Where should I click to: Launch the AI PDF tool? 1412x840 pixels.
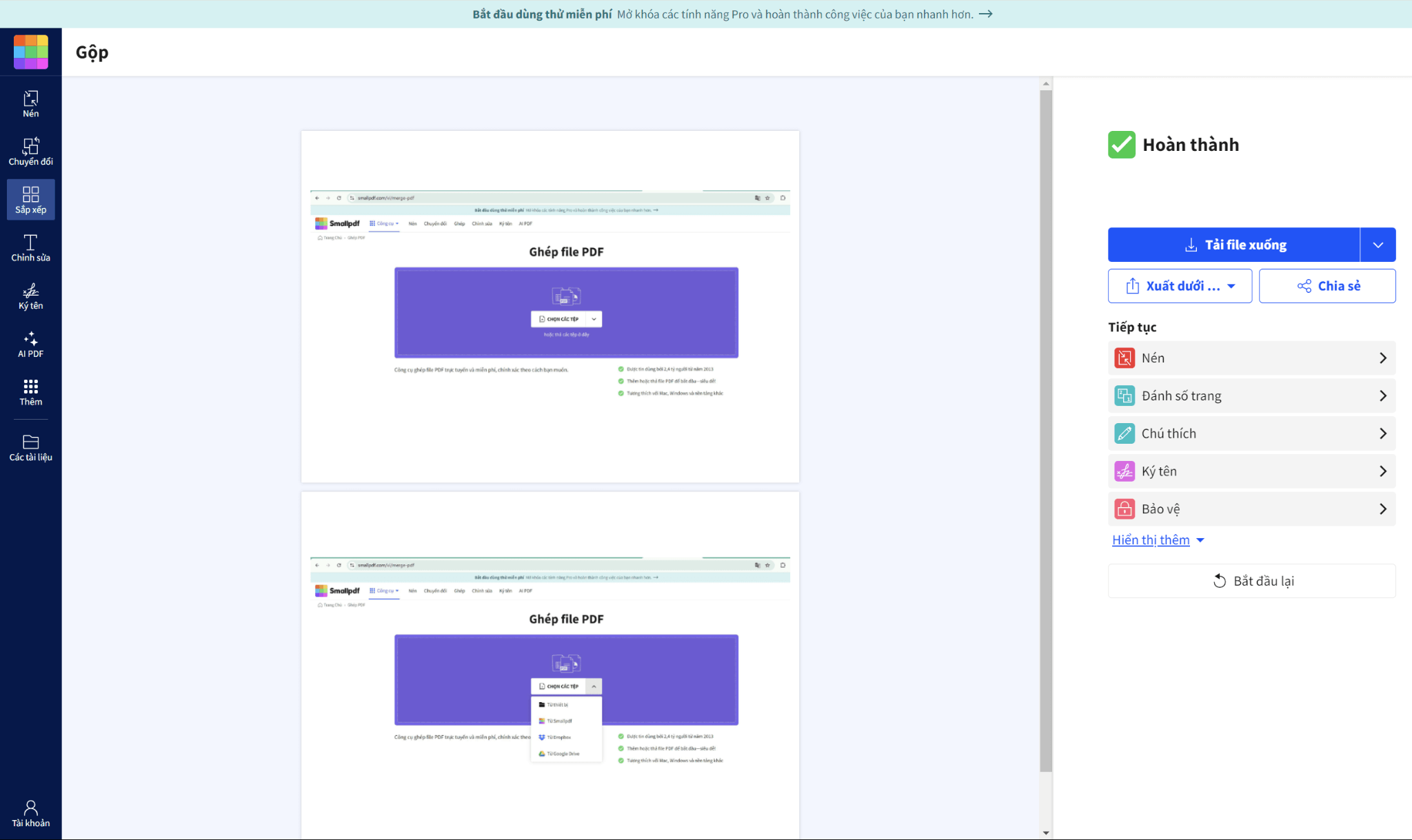tap(30, 345)
